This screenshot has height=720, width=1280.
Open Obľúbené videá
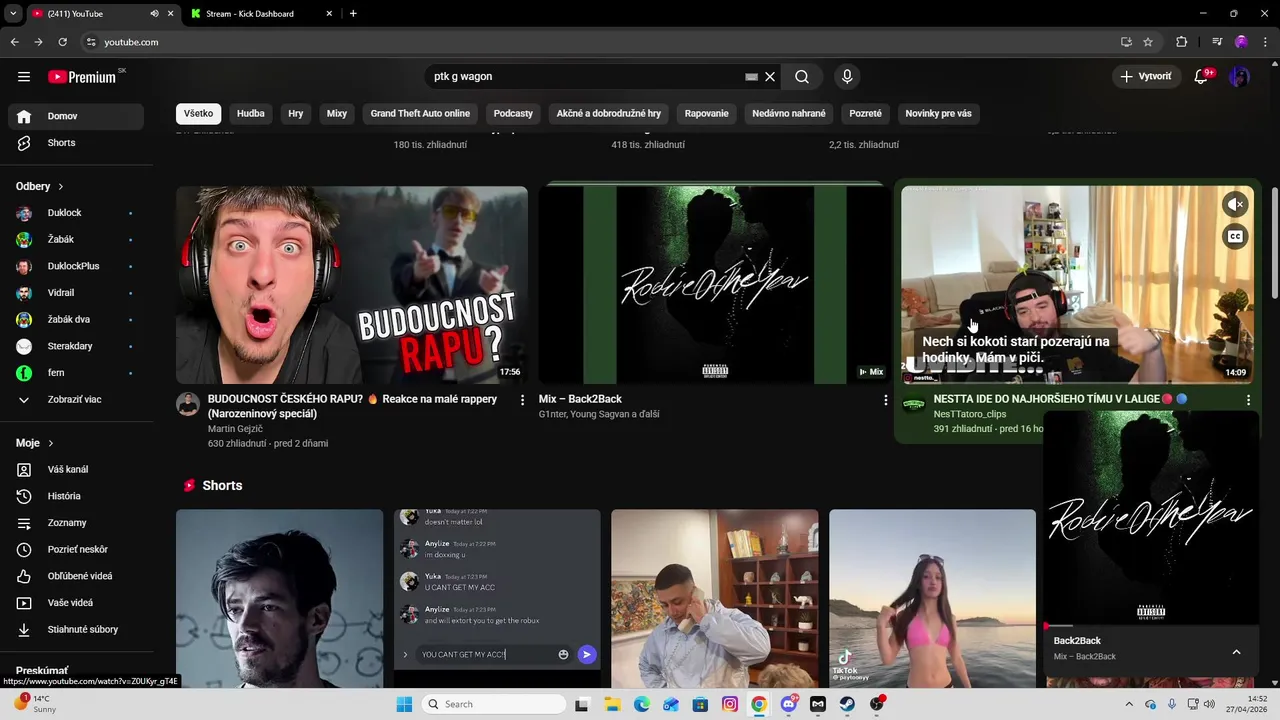[x=76, y=576]
